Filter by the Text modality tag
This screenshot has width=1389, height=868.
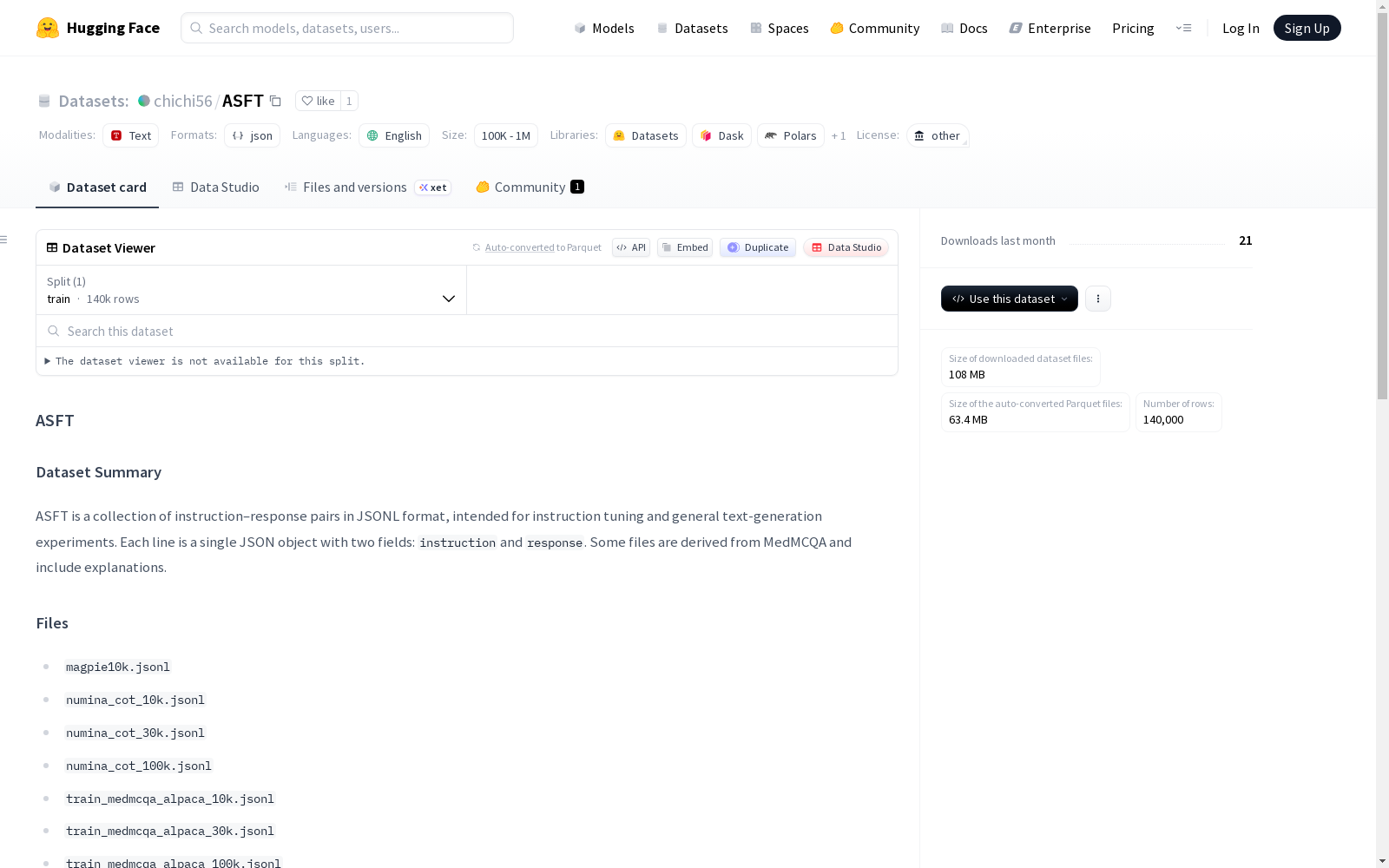(130, 135)
